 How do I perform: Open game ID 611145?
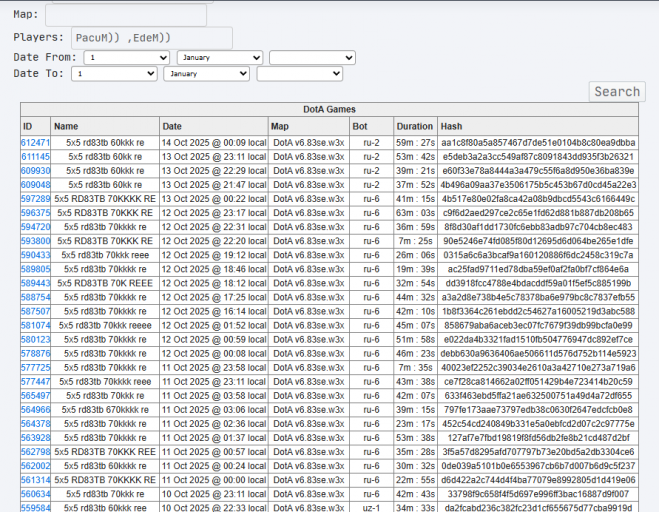[x=35, y=157]
